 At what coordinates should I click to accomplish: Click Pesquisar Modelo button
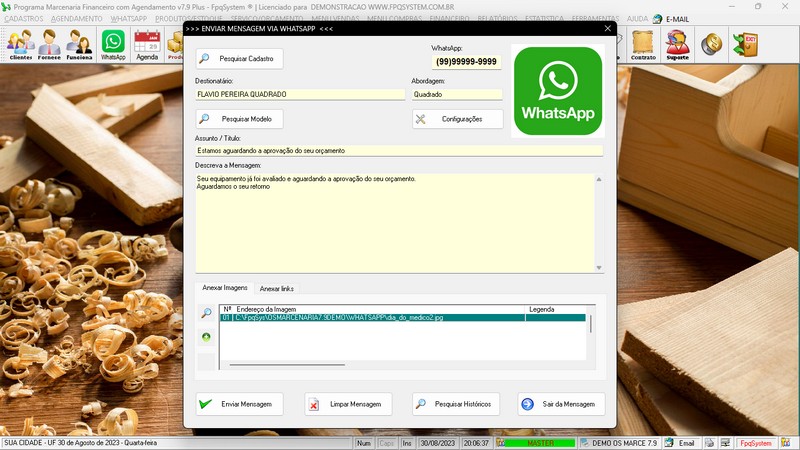point(239,119)
